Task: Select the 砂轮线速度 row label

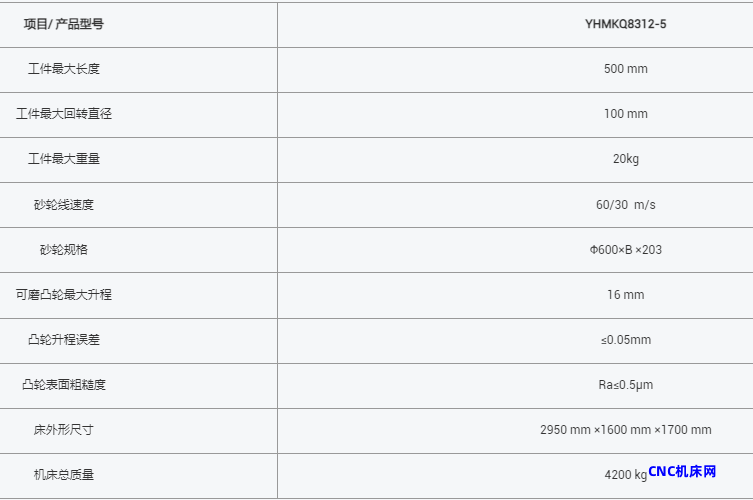Action: (x=64, y=205)
